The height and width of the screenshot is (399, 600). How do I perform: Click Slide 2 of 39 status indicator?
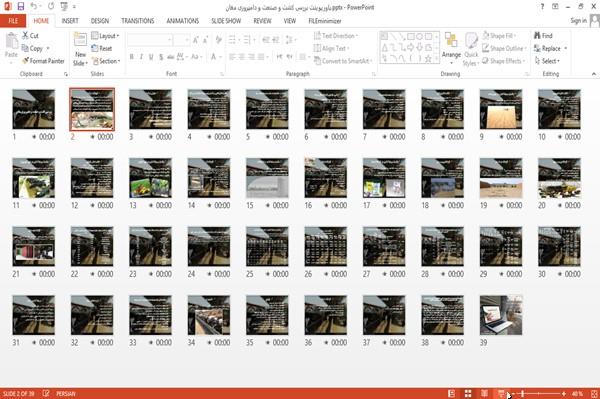[x=18, y=394]
